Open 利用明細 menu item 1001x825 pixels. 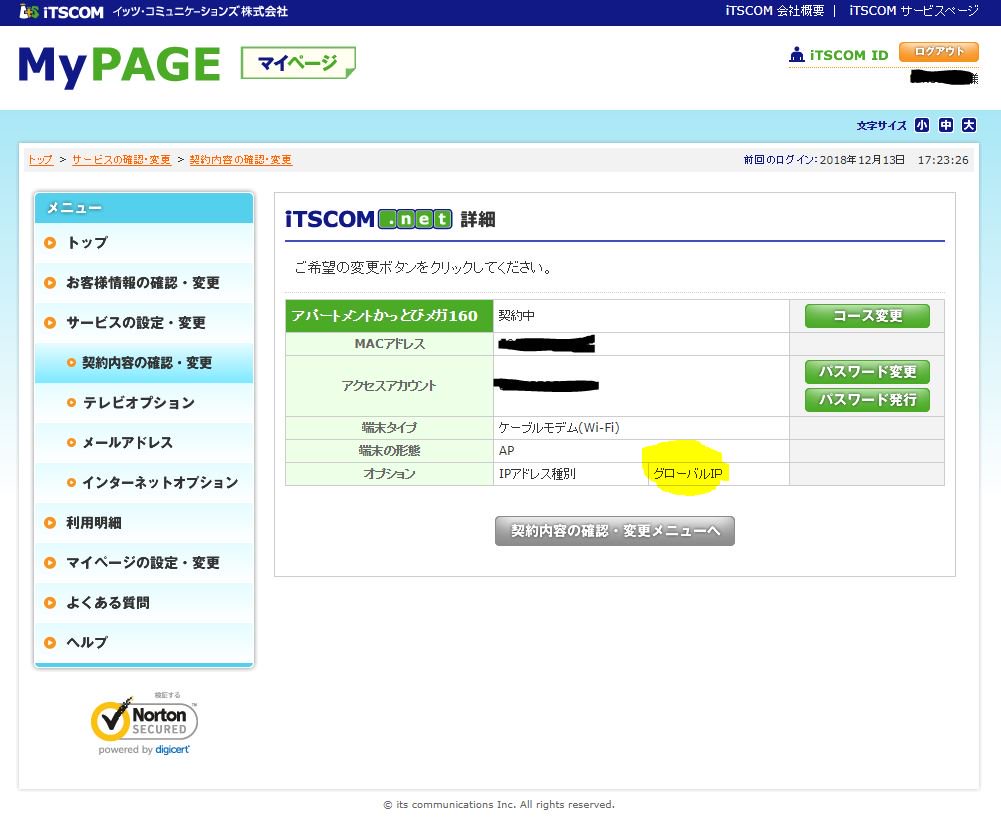(144, 522)
